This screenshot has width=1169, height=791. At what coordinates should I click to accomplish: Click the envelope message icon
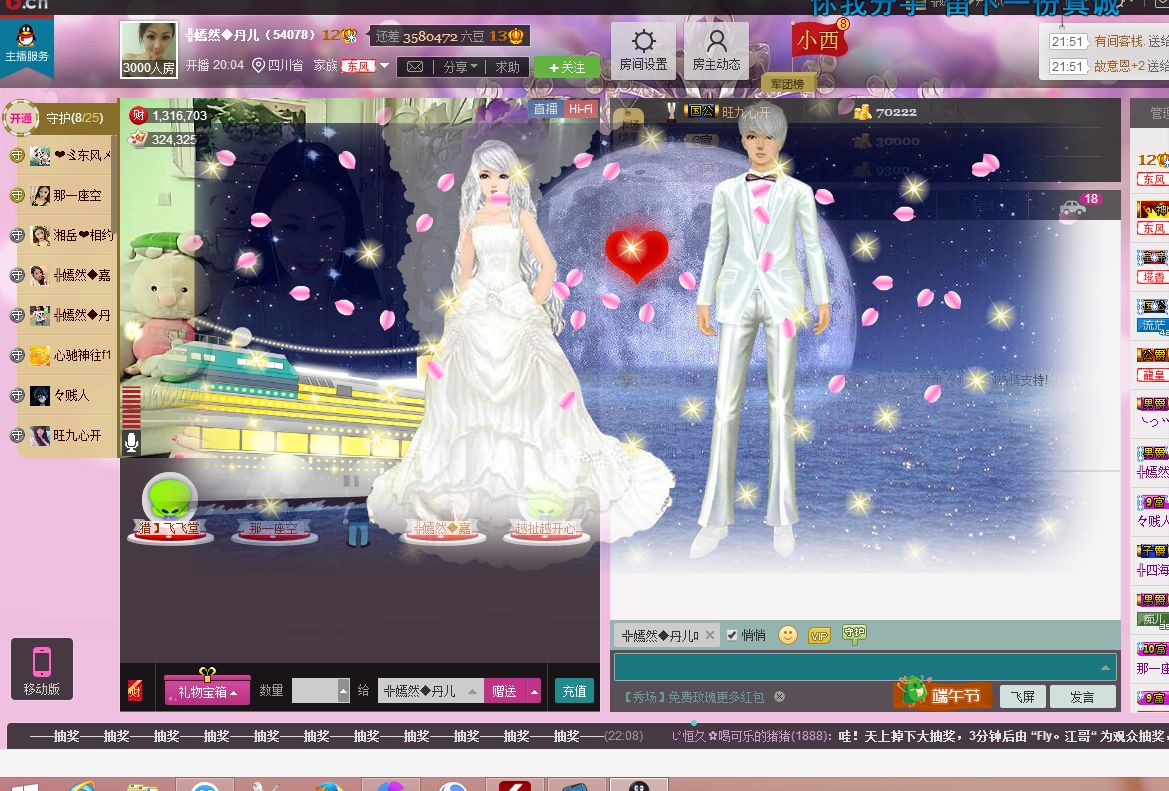pos(415,67)
